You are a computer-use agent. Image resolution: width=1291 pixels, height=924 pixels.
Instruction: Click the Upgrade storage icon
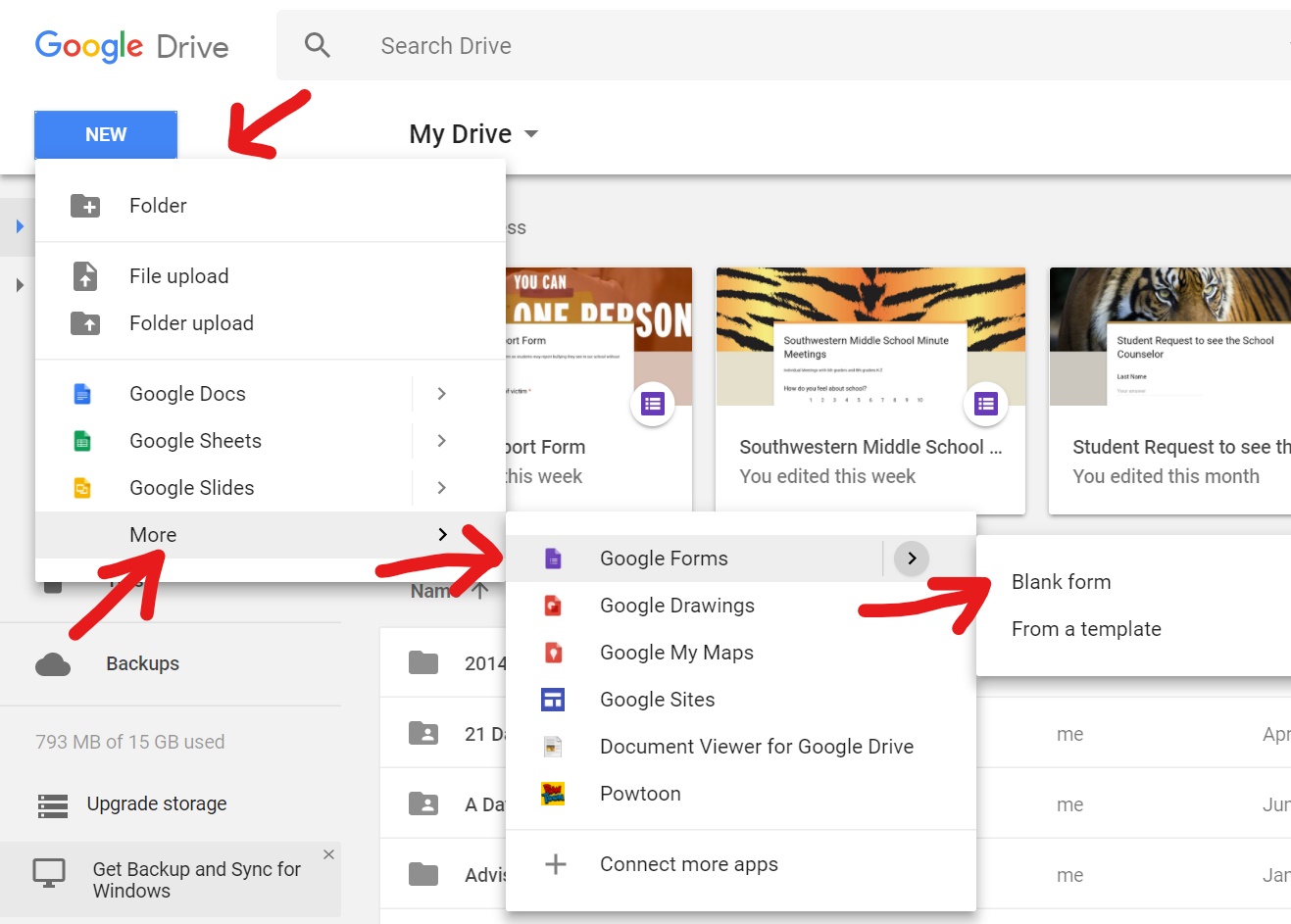[53, 805]
